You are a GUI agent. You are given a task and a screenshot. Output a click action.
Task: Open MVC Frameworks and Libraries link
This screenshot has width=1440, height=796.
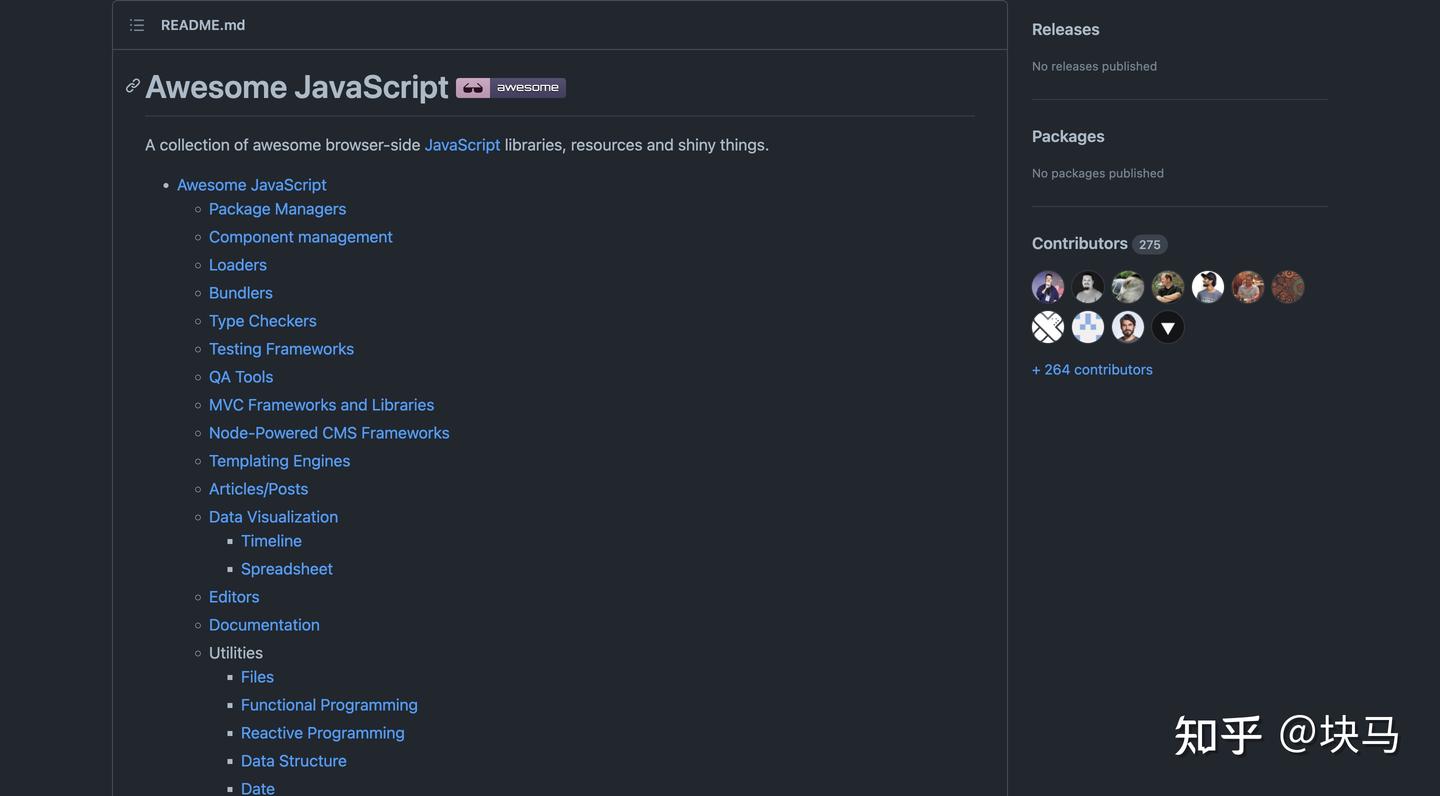[x=322, y=405]
